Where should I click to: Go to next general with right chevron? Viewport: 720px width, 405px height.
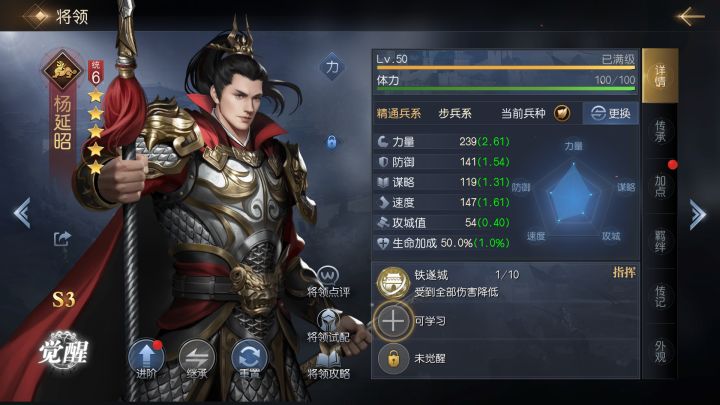click(698, 214)
